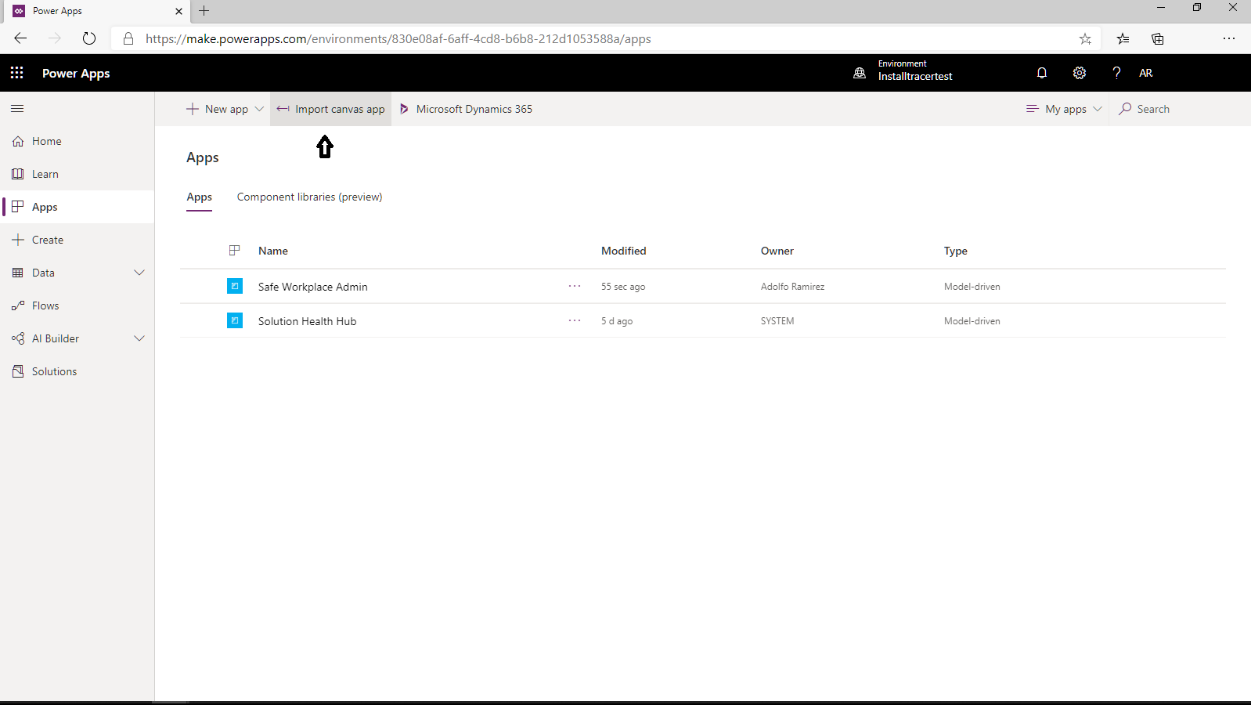This screenshot has height=705, width=1251.
Task: Click Import canvas app button
Action: (330, 109)
